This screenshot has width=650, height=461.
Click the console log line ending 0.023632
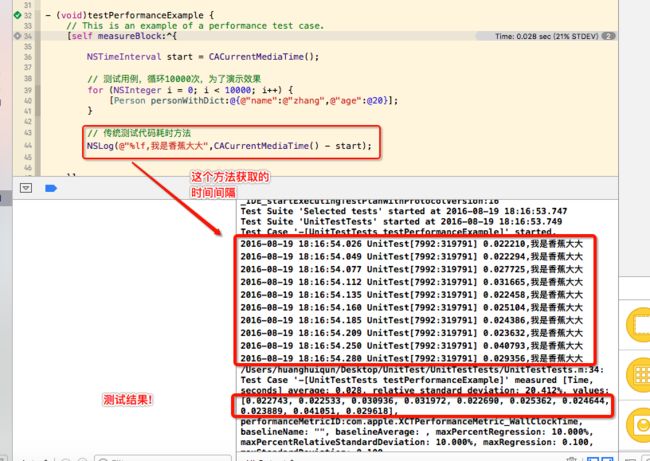[412, 333]
